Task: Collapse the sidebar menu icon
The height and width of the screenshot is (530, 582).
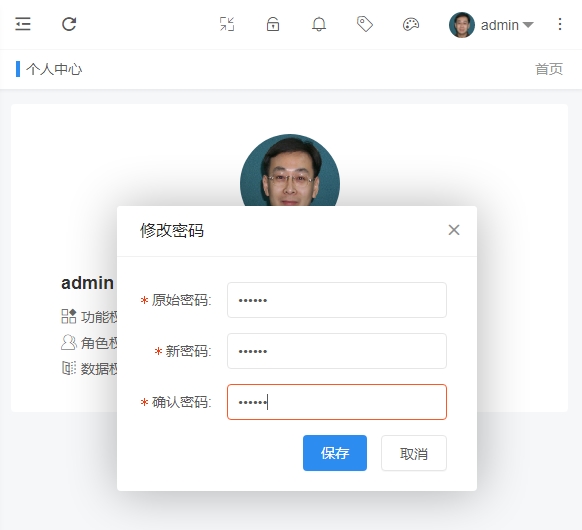Action: click(23, 24)
